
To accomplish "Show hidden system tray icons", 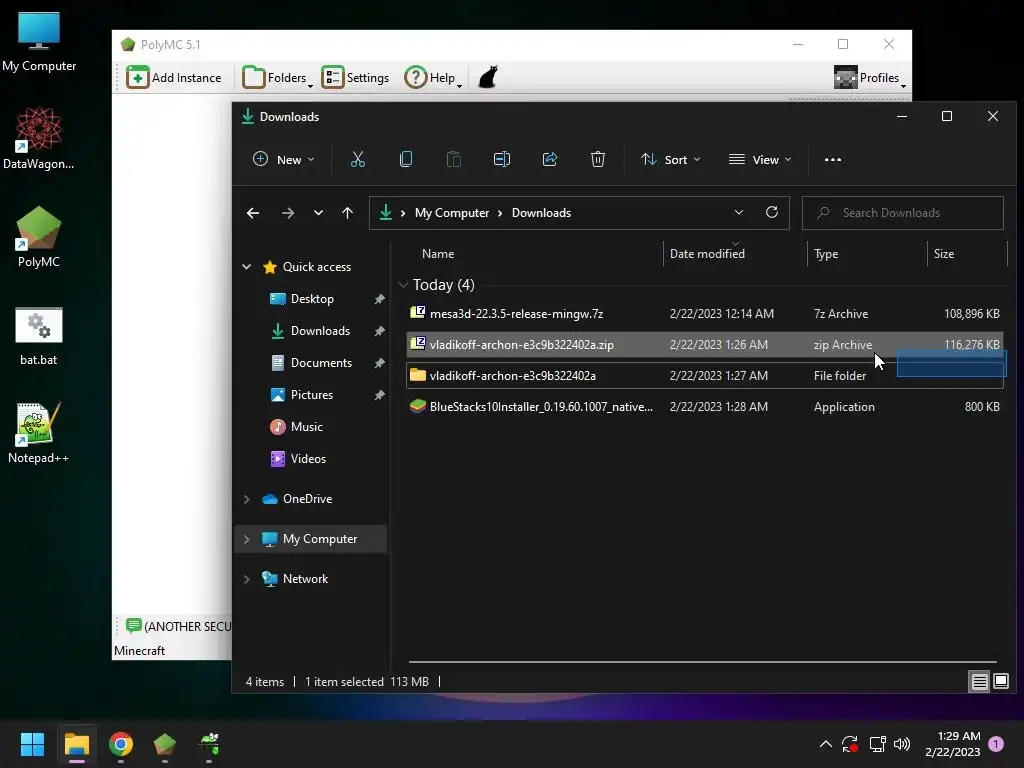I will [x=825, y=744].
